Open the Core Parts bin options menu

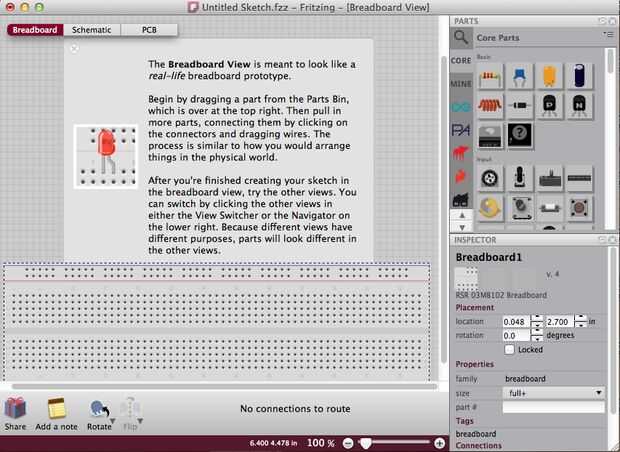tap(608, 34)
